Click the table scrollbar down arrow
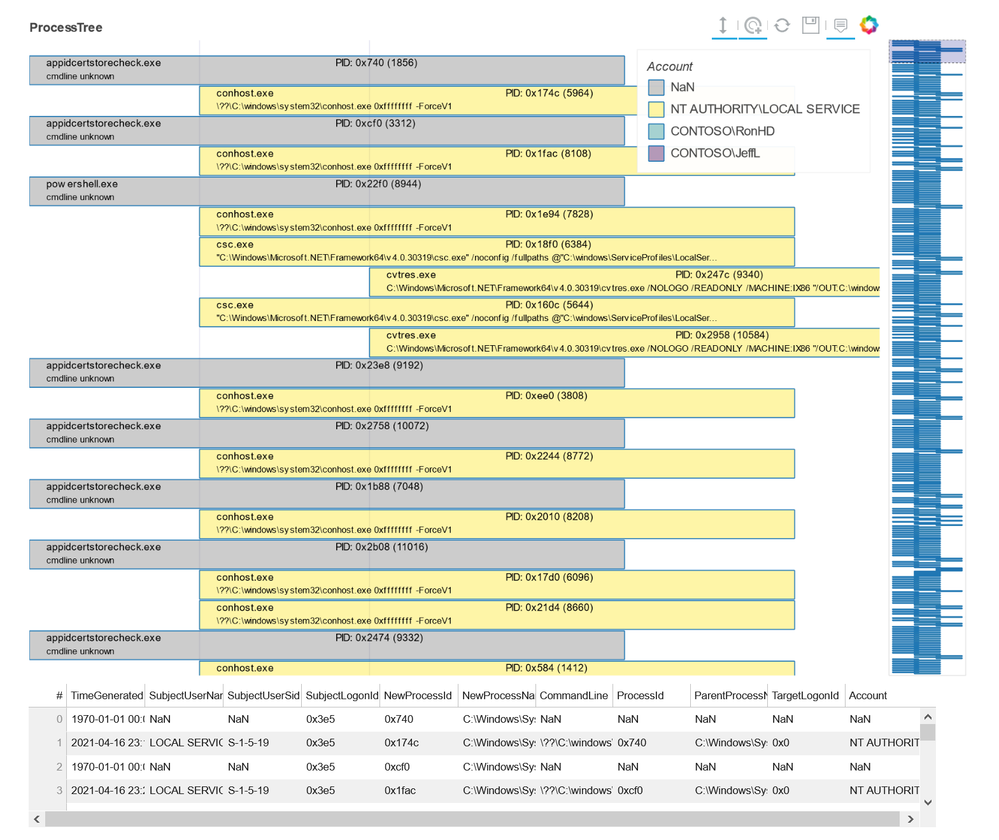The image size is (999, 840). (928, 802)
